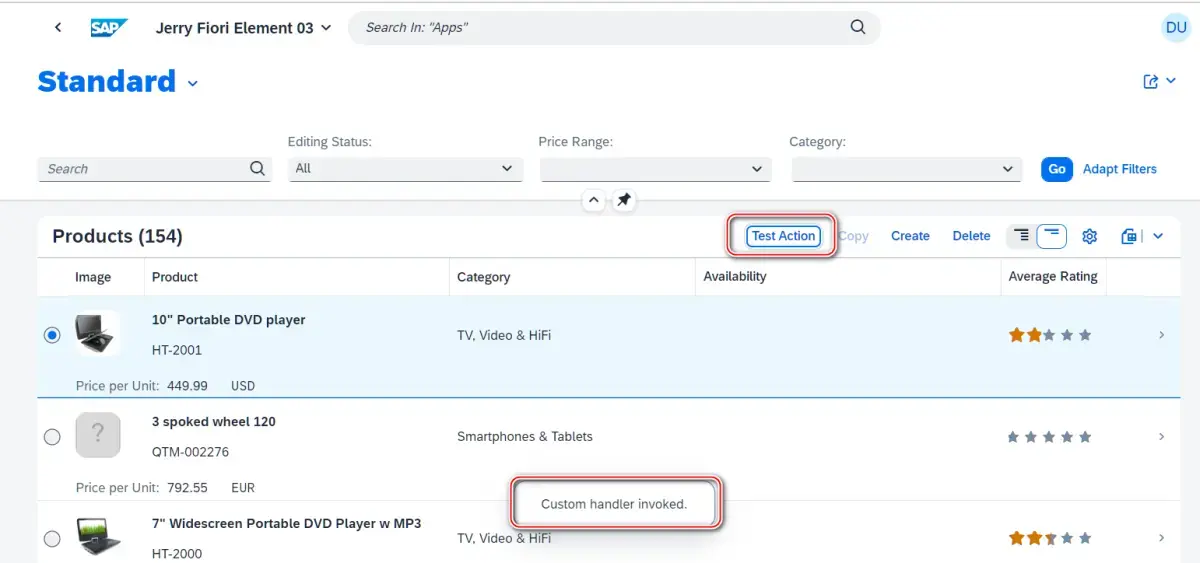Click the product ID HT-2000
1200x563 pixels.
[x=177, y=553]
